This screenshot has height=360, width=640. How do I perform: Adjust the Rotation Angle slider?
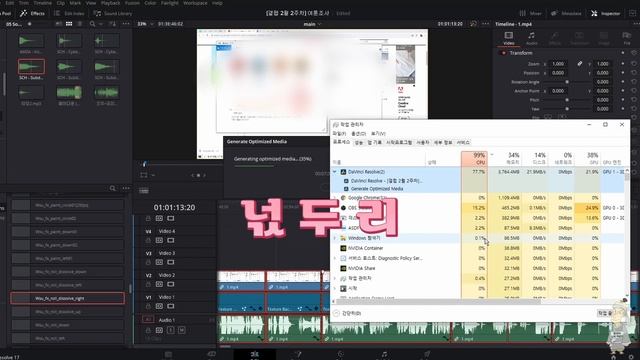coord(567,82)
